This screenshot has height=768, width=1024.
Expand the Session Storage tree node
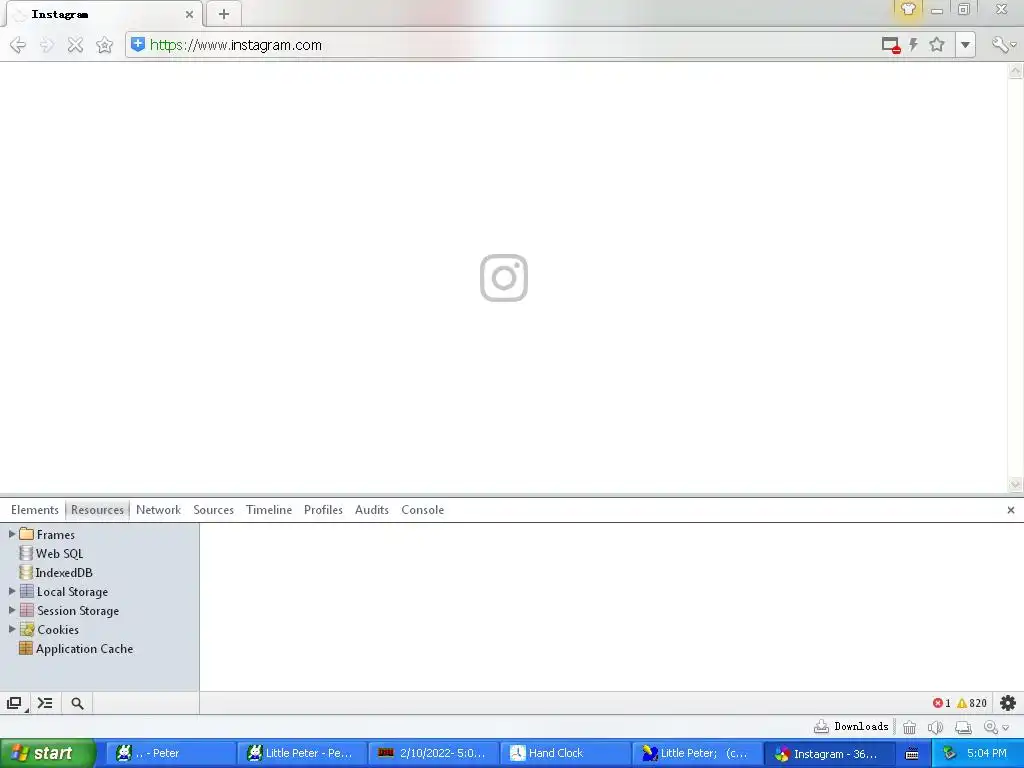pyautogui.click(x=11, y=610)
